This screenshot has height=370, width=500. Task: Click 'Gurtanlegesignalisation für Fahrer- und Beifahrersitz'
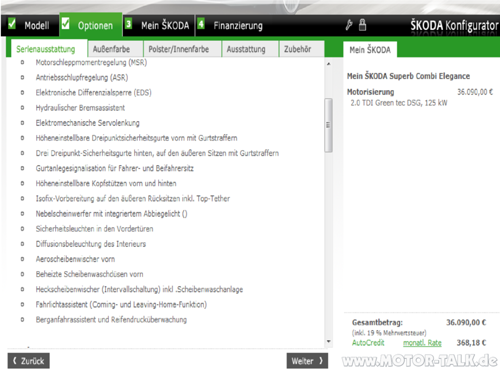coord(115,168)
